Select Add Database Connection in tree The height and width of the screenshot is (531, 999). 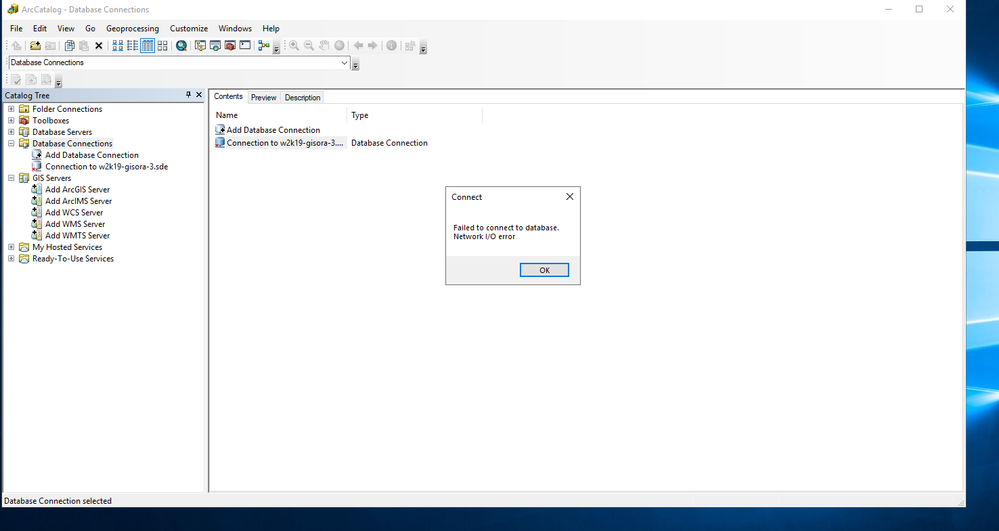pyautogui.click(x=92, y=155)
